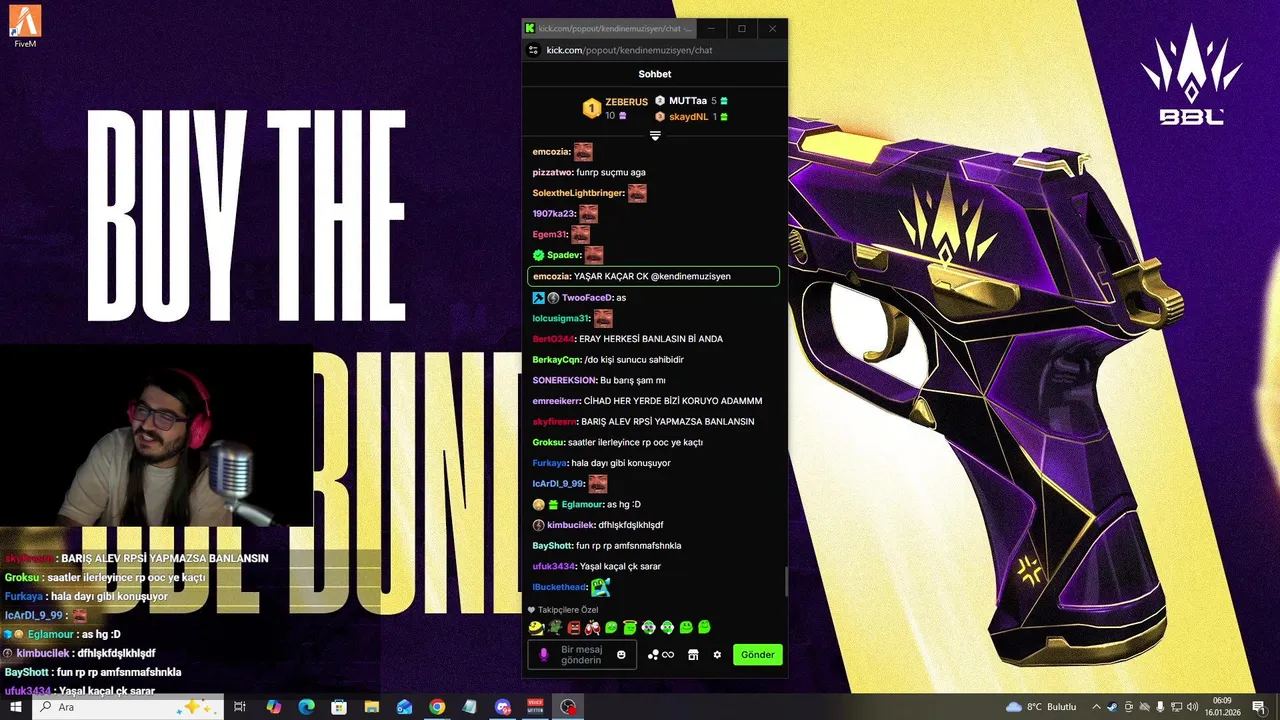Open Microsoft Store from taskbar
Screen dimensions: 1280x720
click(339, 707)
